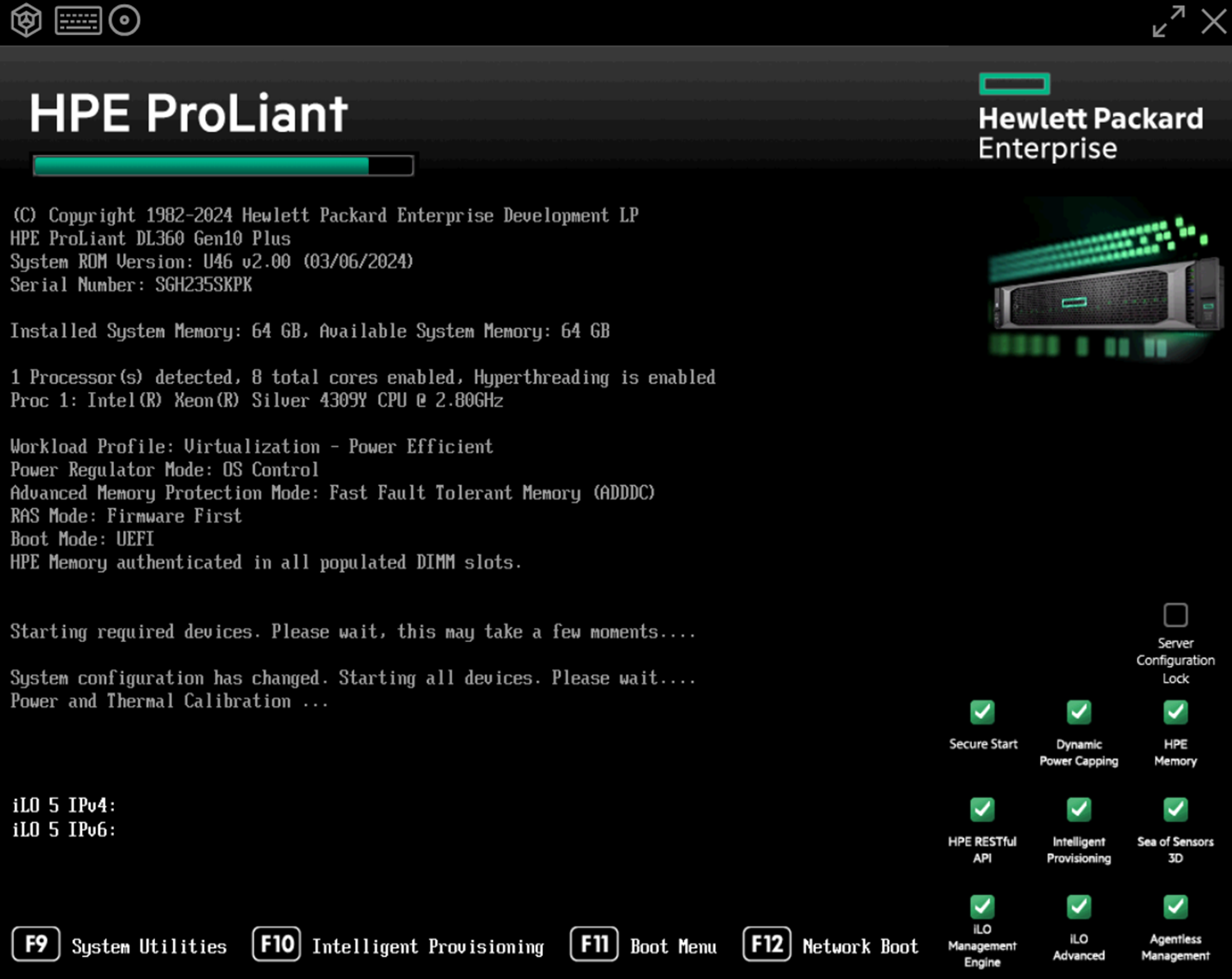The image size is (1232, 979).
Task: Click the Agentless Management checkmark
Action: (x=1175, y=907)
